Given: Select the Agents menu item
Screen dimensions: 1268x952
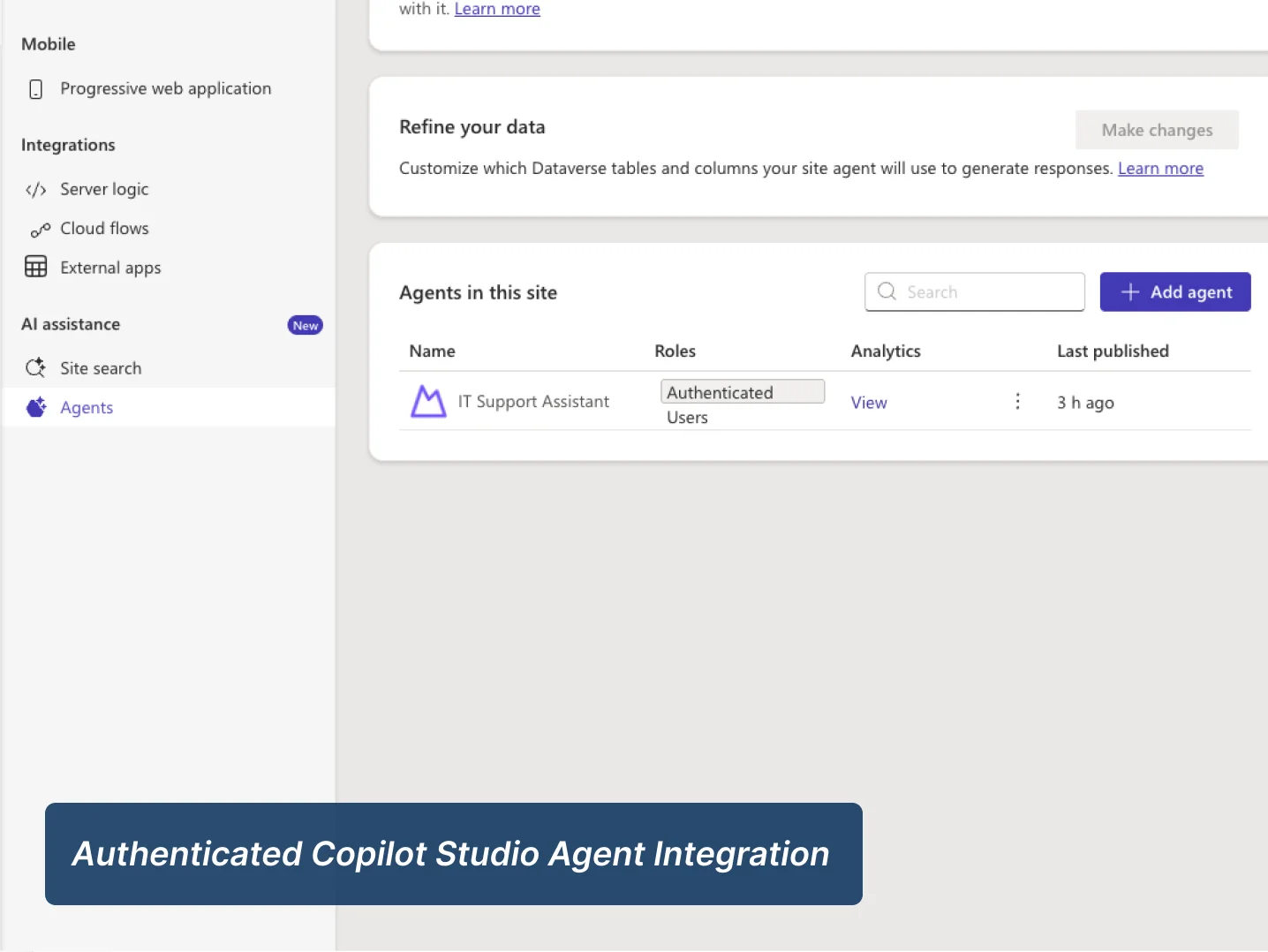Looking at the screenshot, I should (x=169, y=407).
